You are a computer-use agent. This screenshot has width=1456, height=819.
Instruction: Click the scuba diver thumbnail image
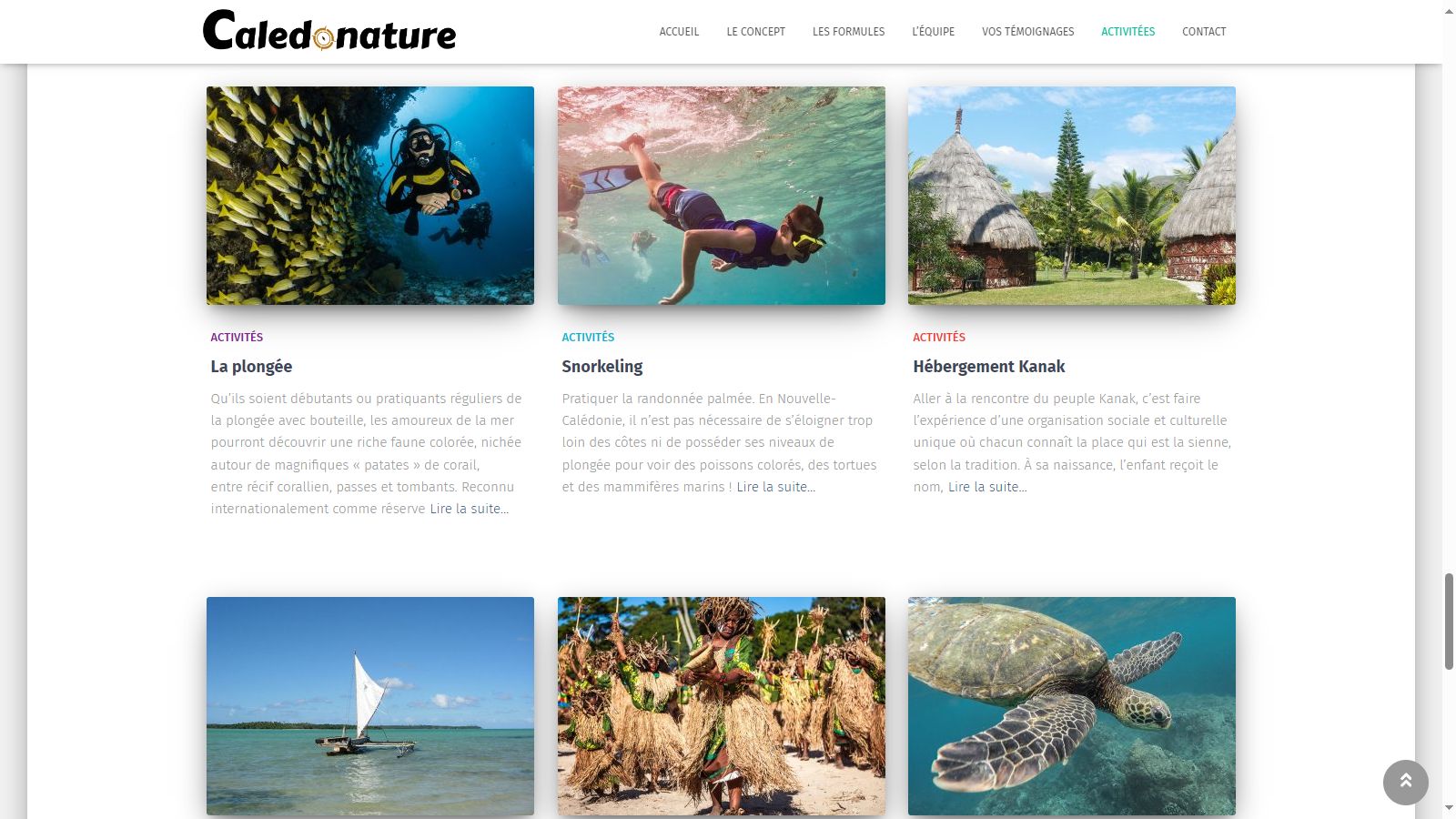(x=370, y=196)
